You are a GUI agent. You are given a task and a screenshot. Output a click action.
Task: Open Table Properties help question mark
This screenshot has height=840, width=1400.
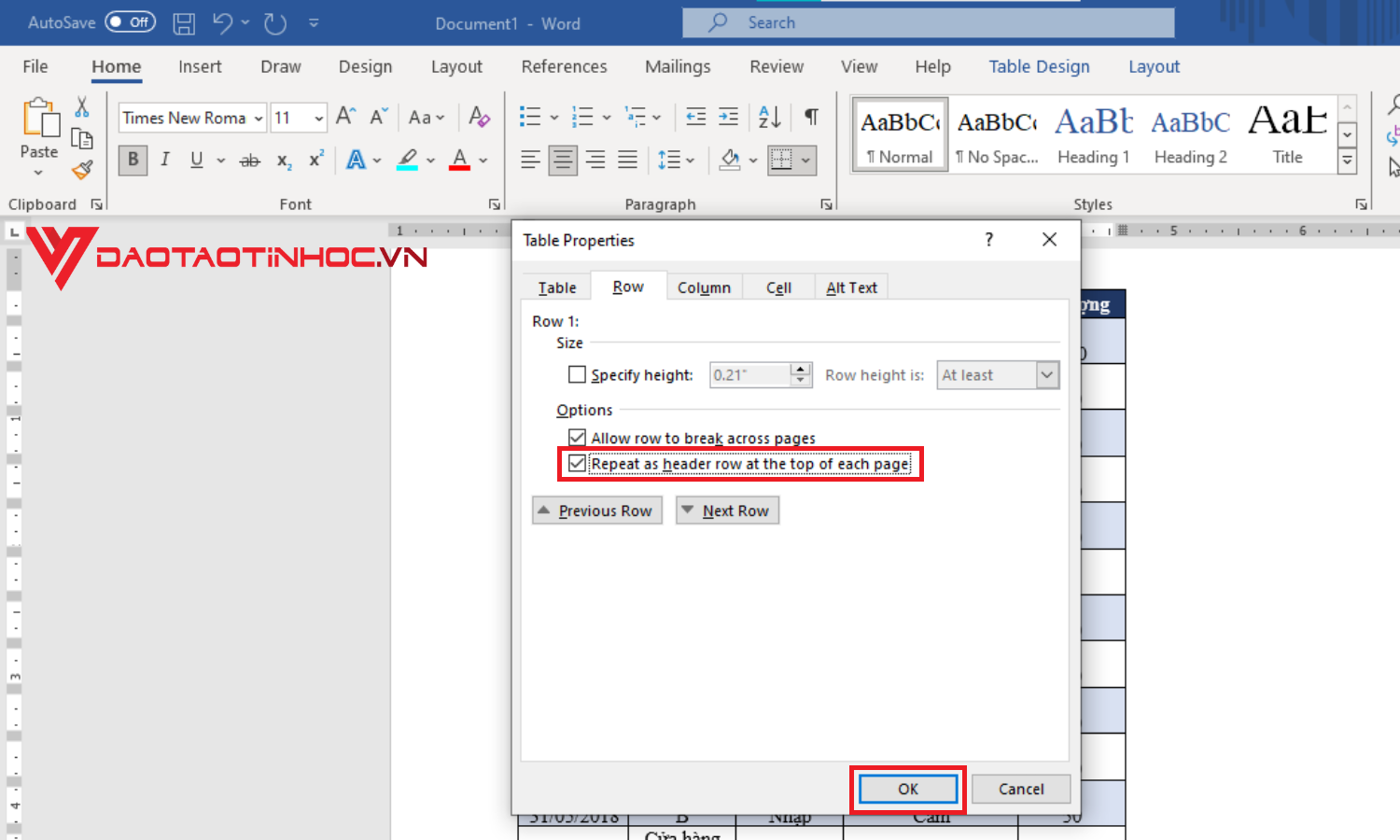[989, 240]
